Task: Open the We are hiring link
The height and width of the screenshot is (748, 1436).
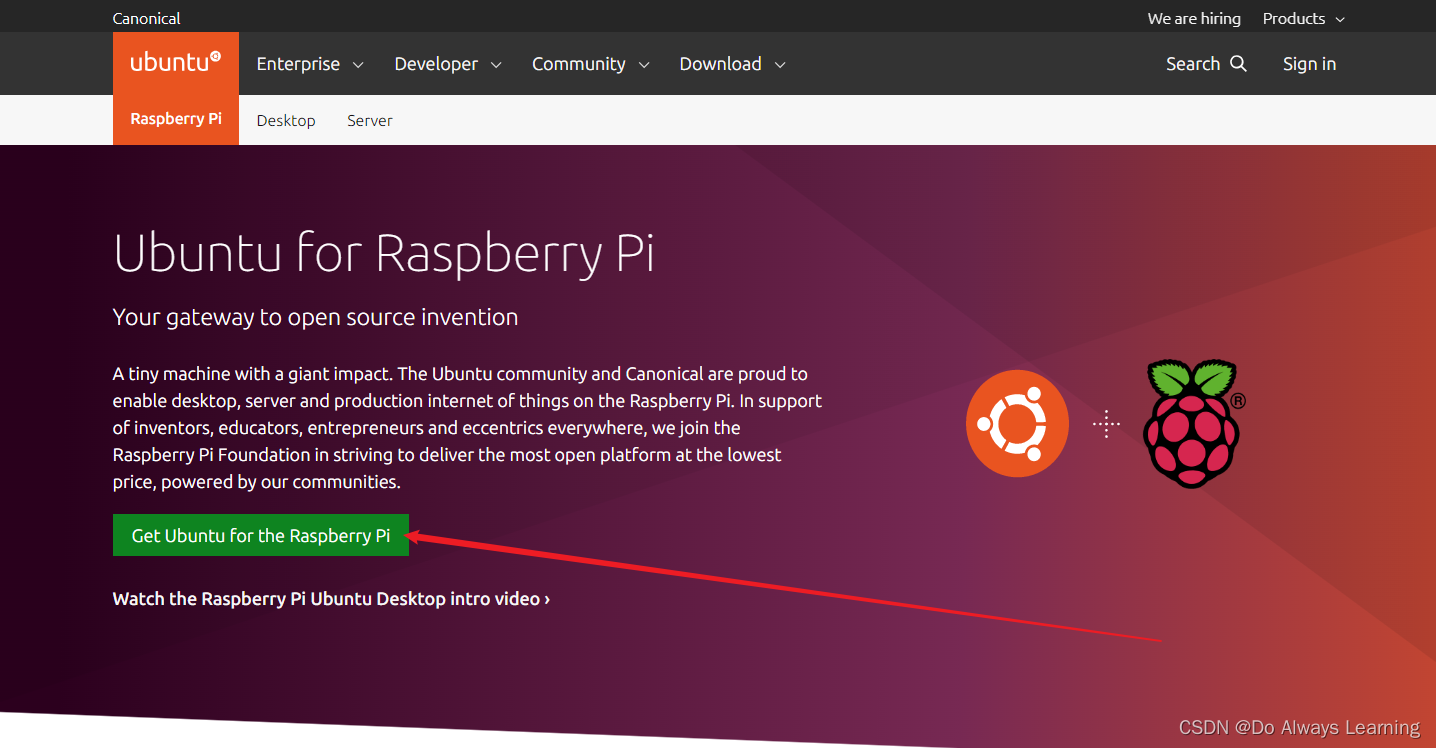Action: [x=1194, y=18]
